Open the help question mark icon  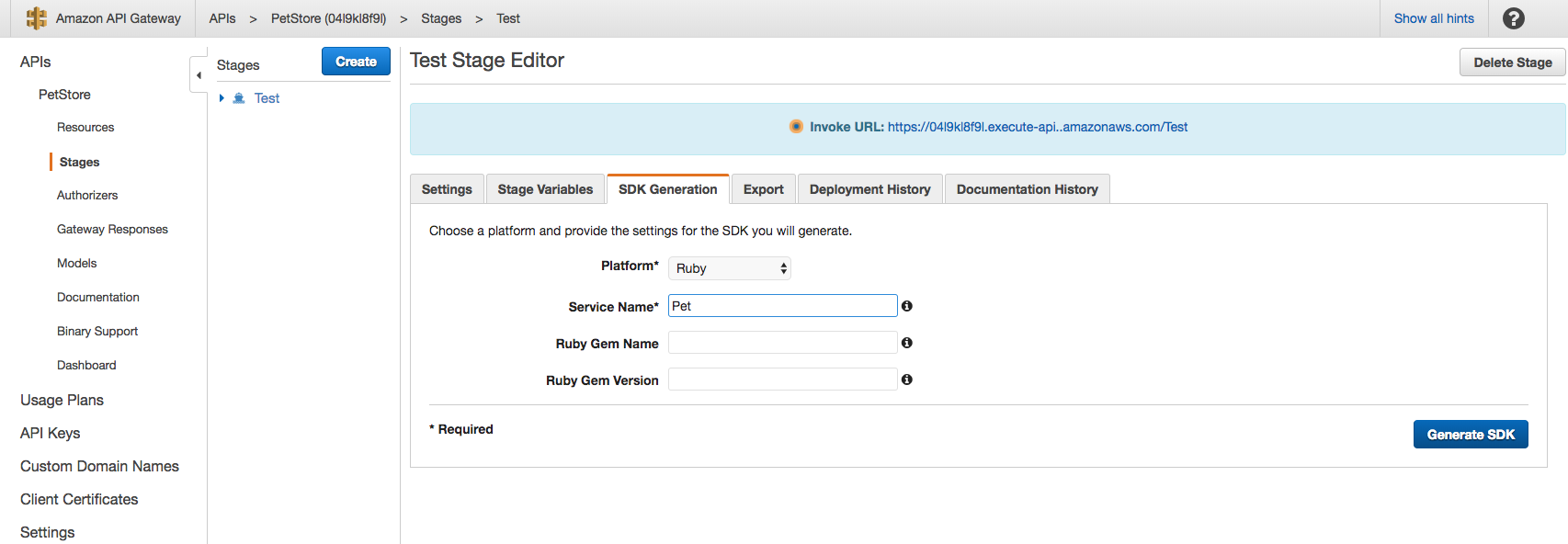[x=1513, y=18]
